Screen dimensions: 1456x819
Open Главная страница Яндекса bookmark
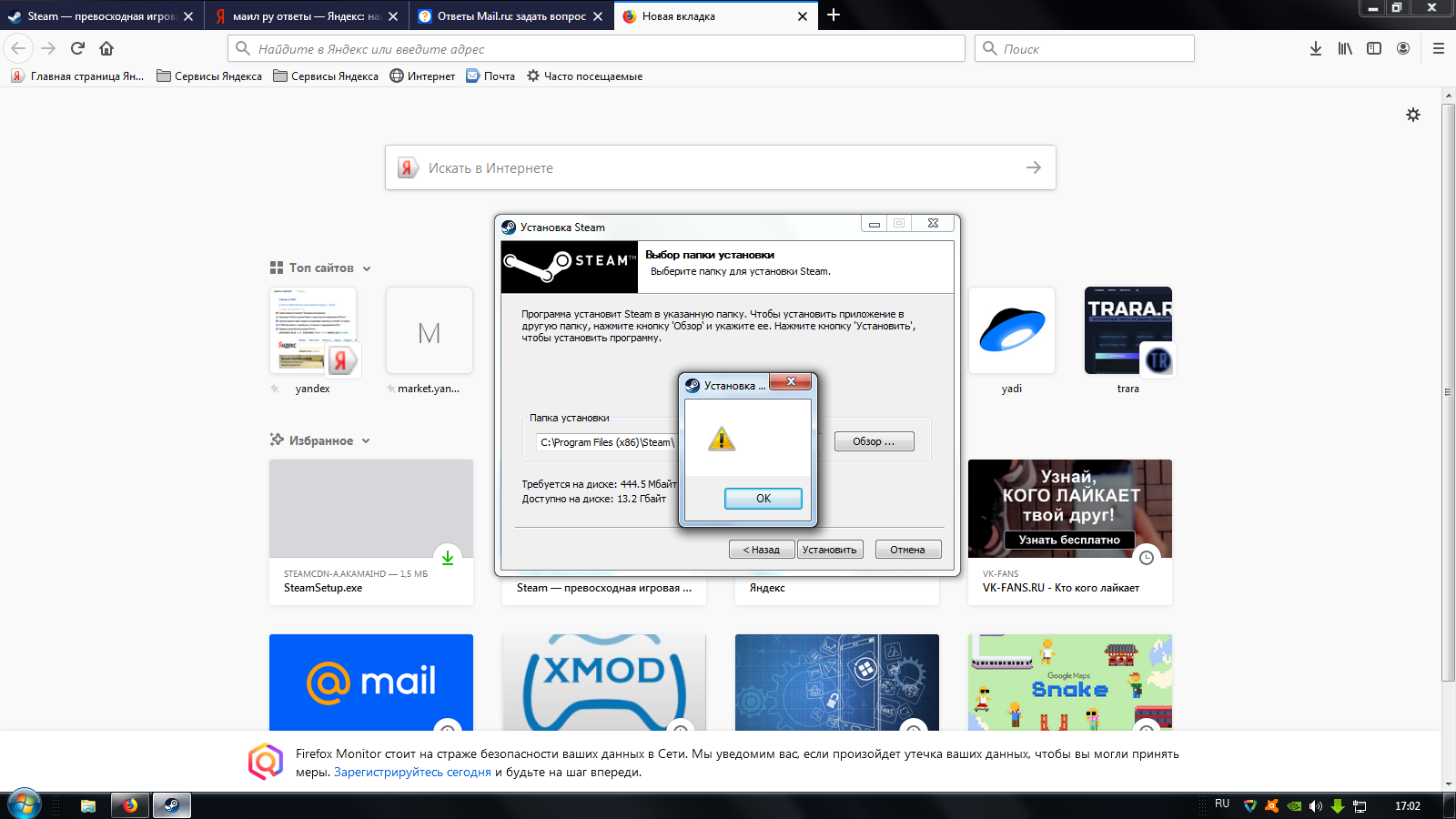77,76
